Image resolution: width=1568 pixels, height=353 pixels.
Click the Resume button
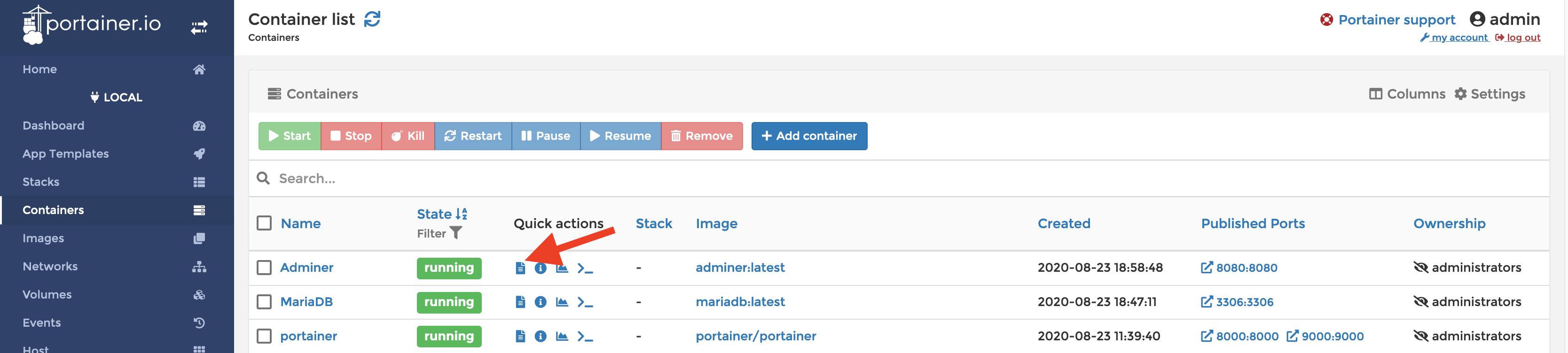[x=621, y=136]
